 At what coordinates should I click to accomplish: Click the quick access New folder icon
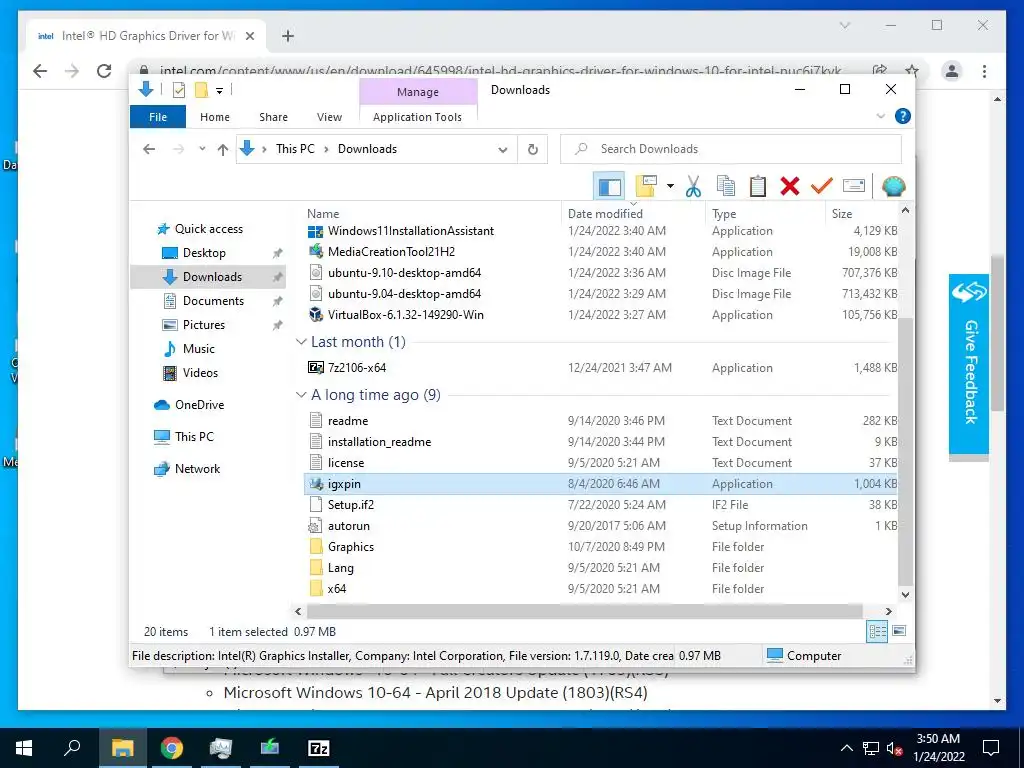[x=201, y=90]
